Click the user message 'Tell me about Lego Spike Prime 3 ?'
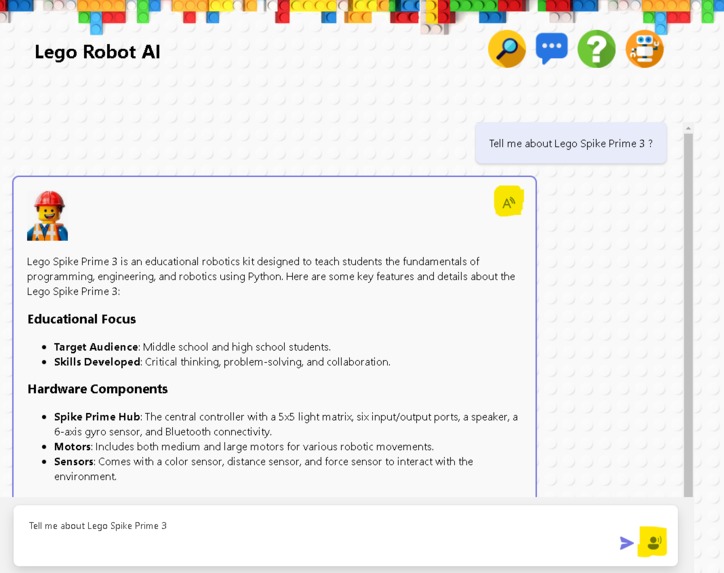Viewport: 724px width, 573px height. [x=571, y=144]
